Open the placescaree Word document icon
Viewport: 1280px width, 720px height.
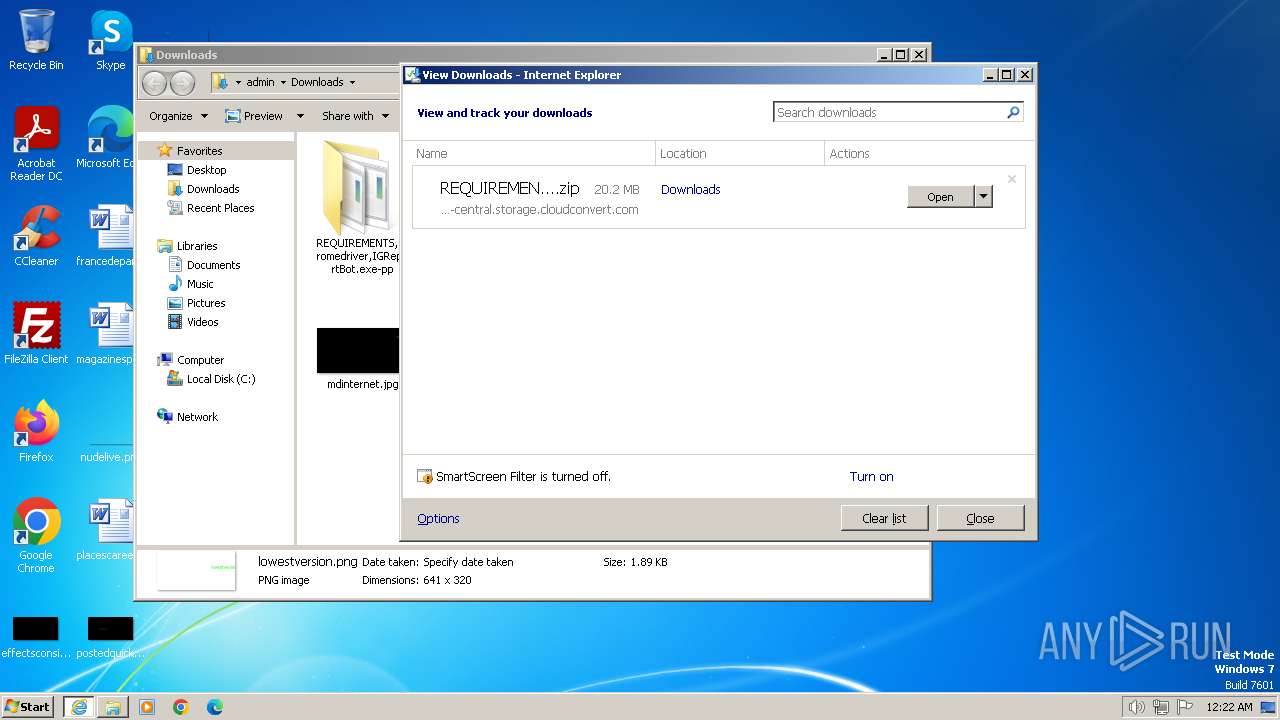click(x=105, y=530)
